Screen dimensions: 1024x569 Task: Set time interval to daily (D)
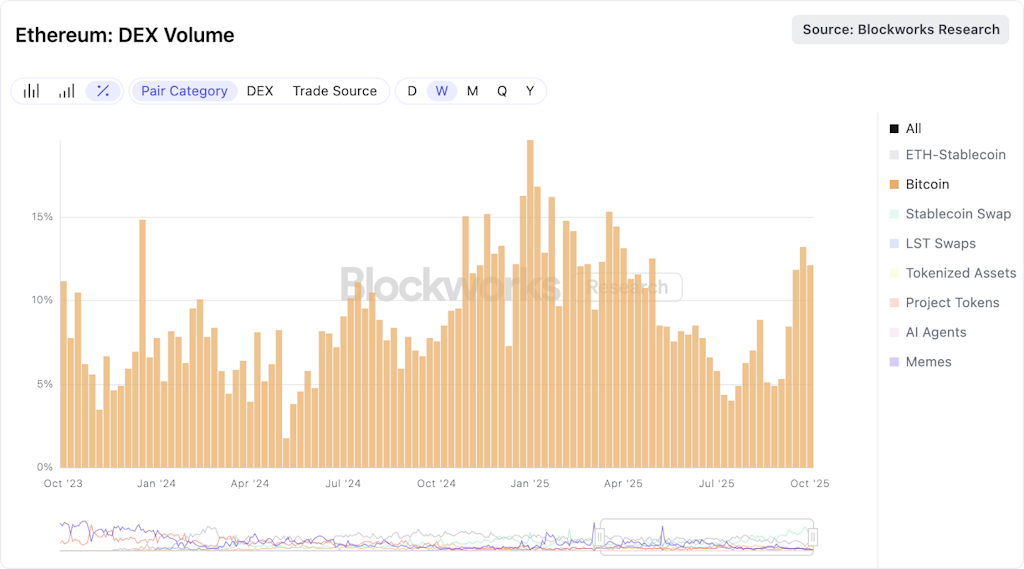[x=412, y=91]
